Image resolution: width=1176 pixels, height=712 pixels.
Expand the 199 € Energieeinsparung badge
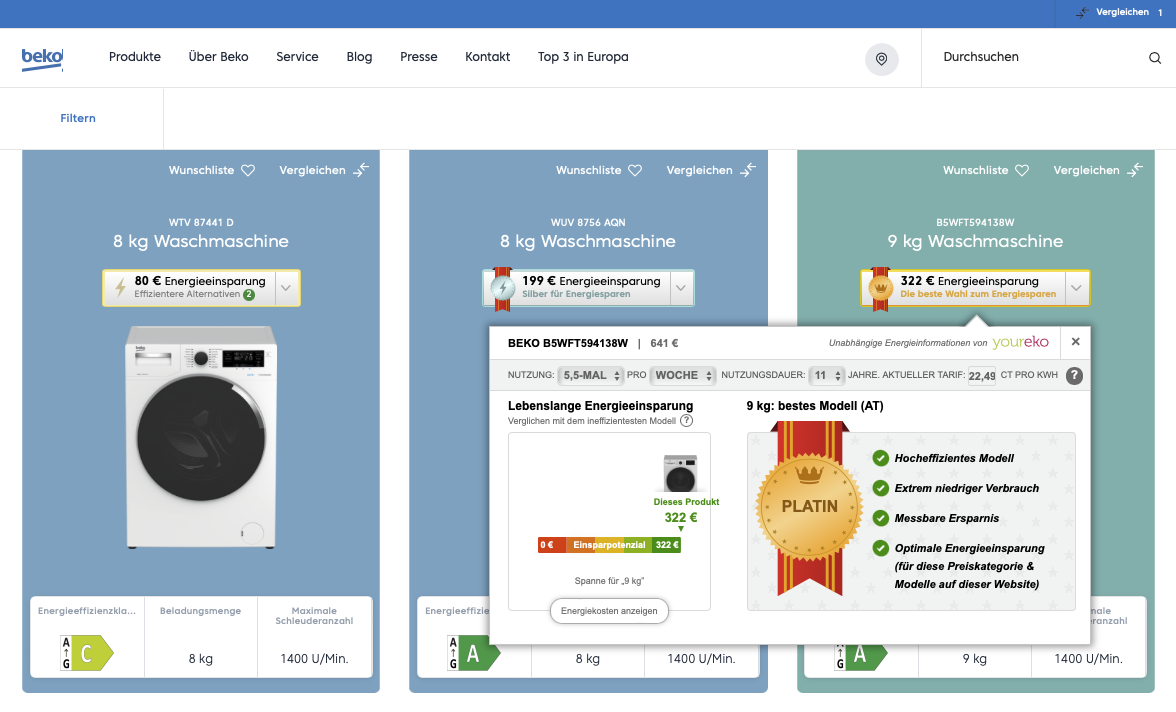(681, 288)
